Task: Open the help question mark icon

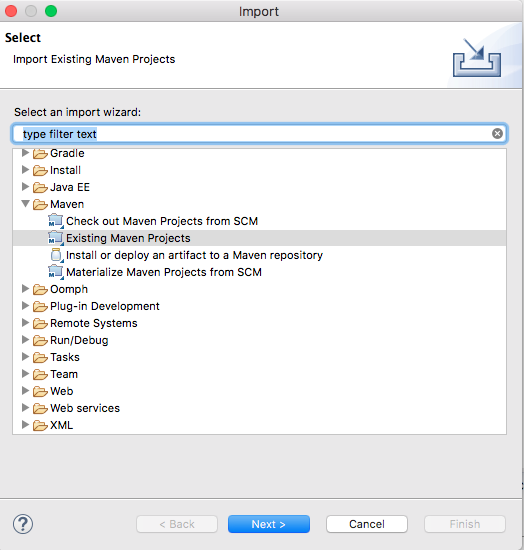Action: (23, 524)
